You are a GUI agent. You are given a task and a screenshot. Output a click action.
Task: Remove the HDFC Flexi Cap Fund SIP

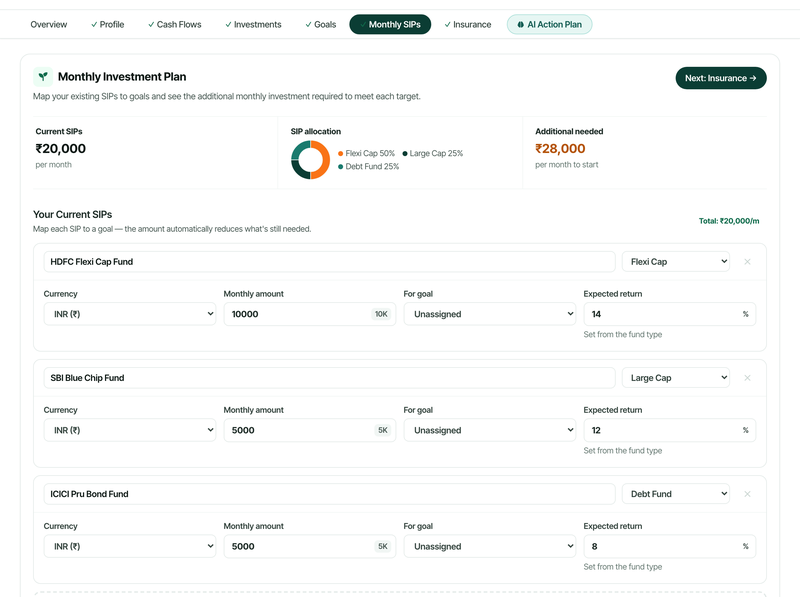747,262
